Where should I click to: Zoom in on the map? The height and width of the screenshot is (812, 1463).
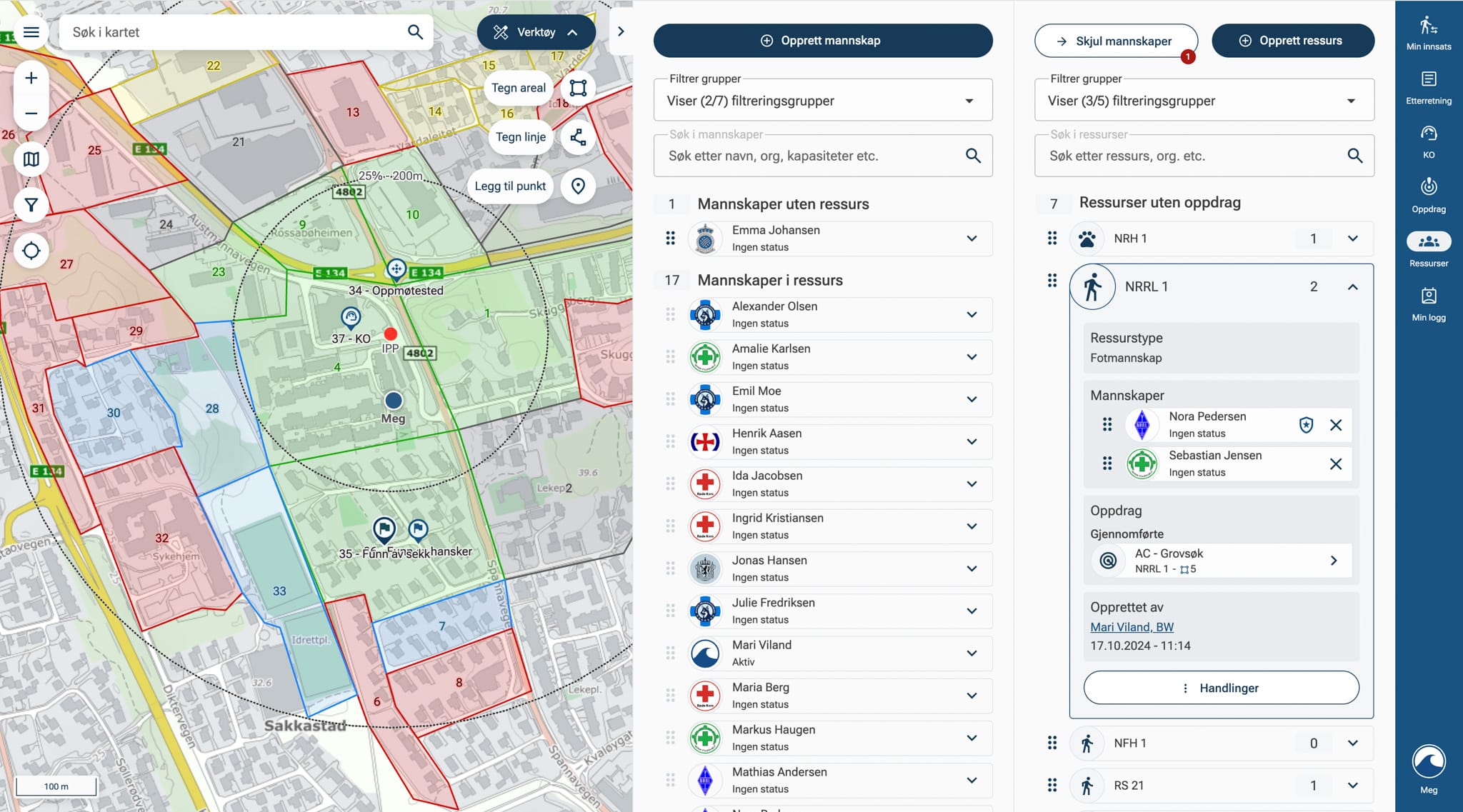pyautogui.click(x=31, y=78)
